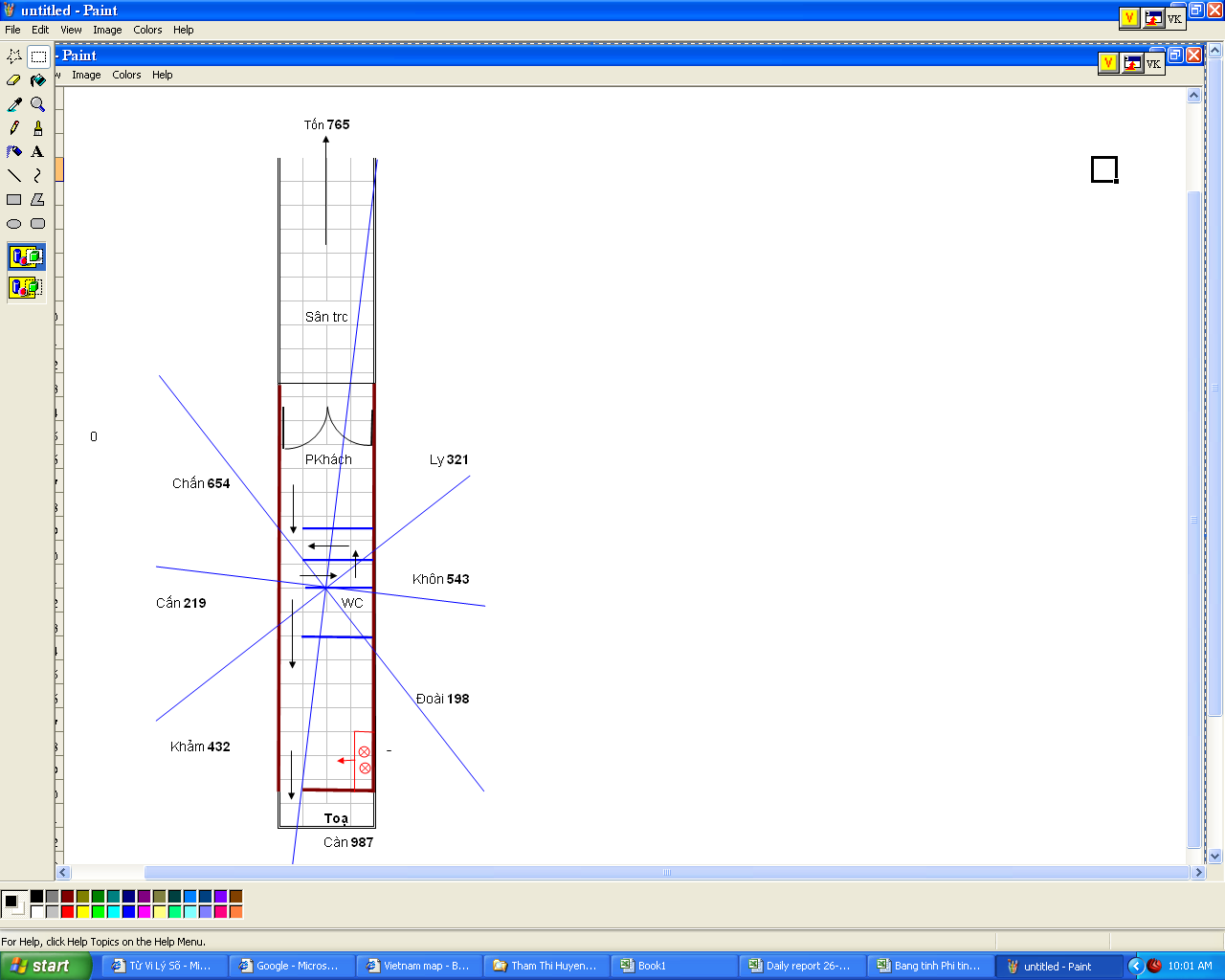
Task: Select the Pencil tool
Action: pos(14,128)
